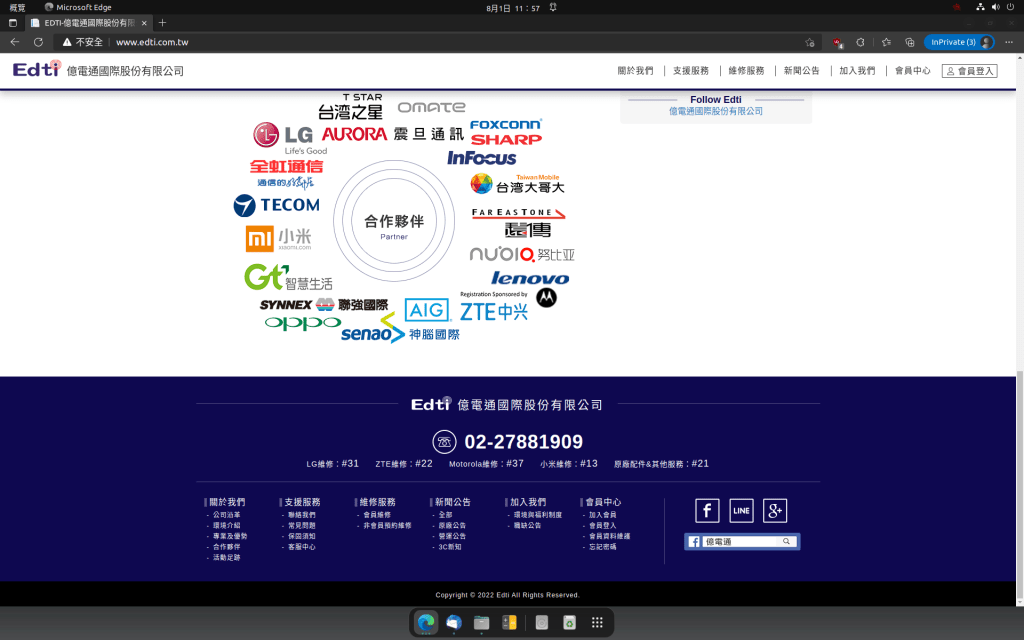This screenshot has width=1024, height=640.
Task: Open 關於我們 in top navigation
Action: point(635,71)
